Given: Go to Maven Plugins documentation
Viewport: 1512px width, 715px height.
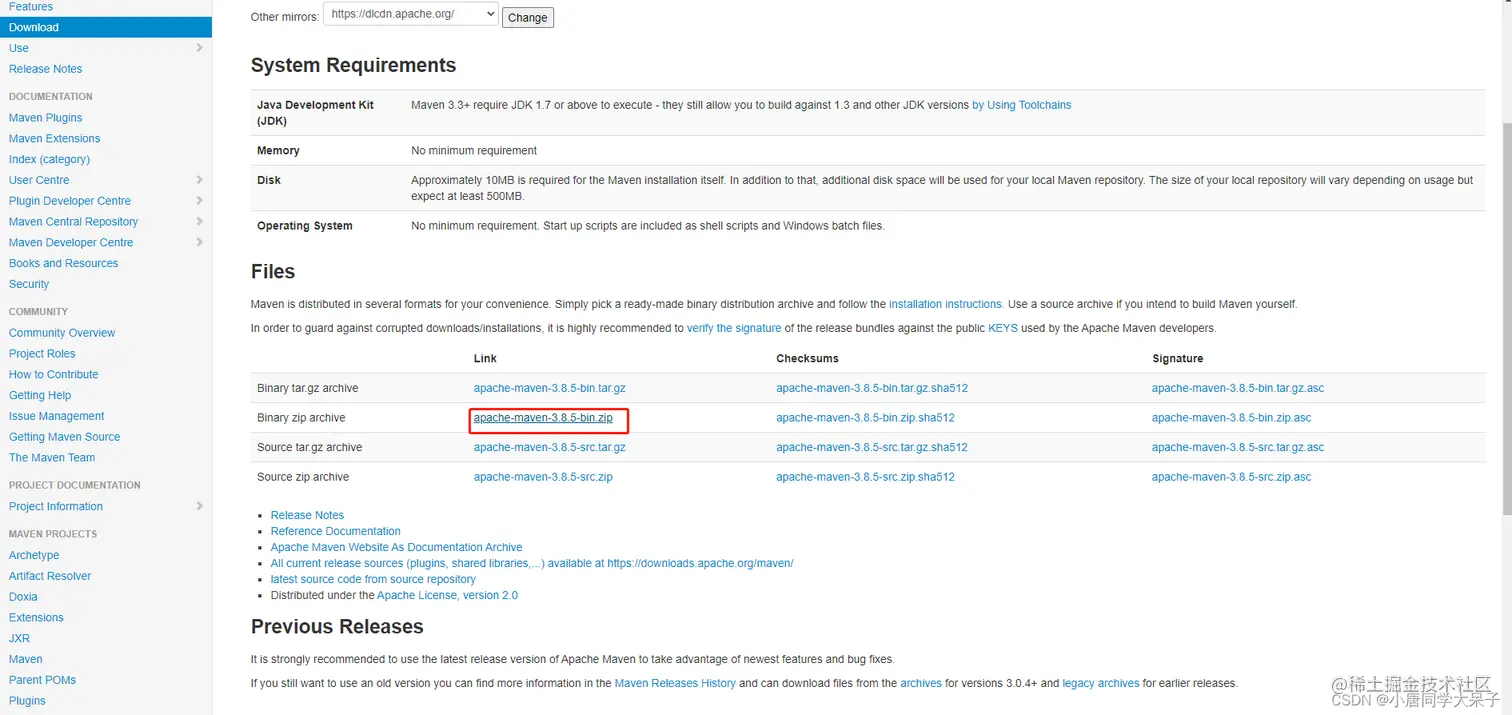Looking at the screenshot, I should click(x=45, y=118).
